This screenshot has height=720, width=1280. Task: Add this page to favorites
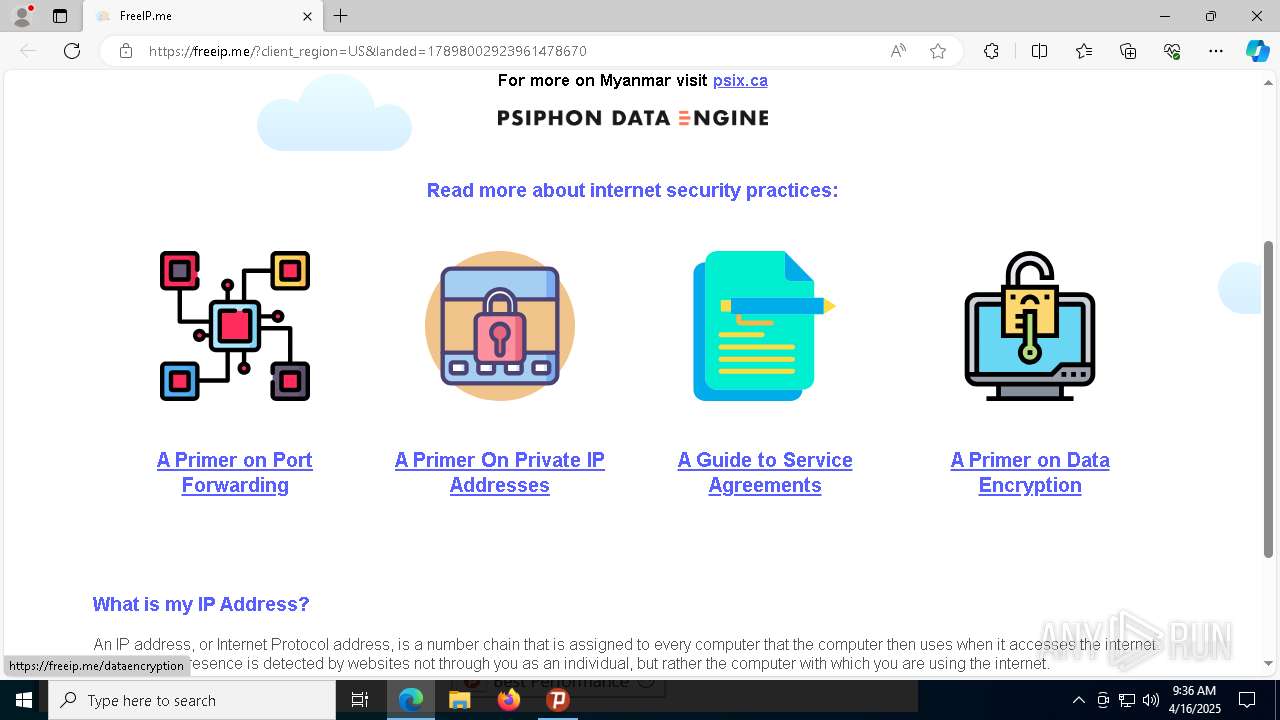(938, 51)
